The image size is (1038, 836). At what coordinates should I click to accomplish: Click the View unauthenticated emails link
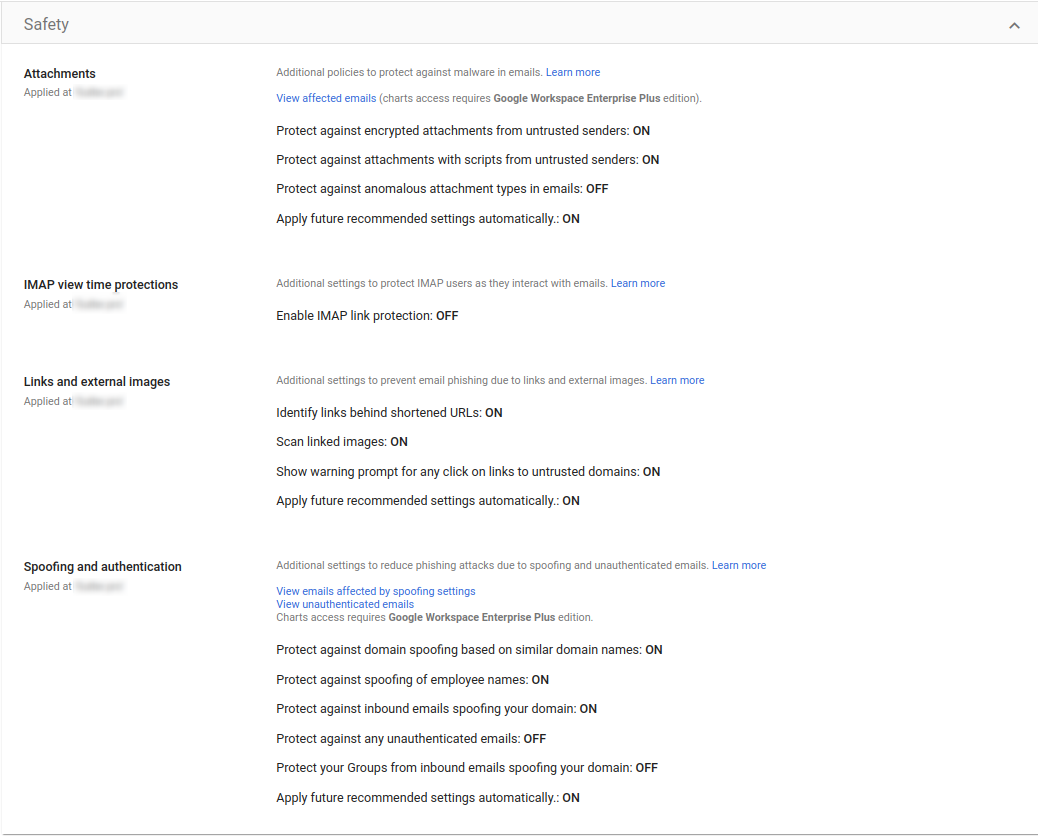344,604
